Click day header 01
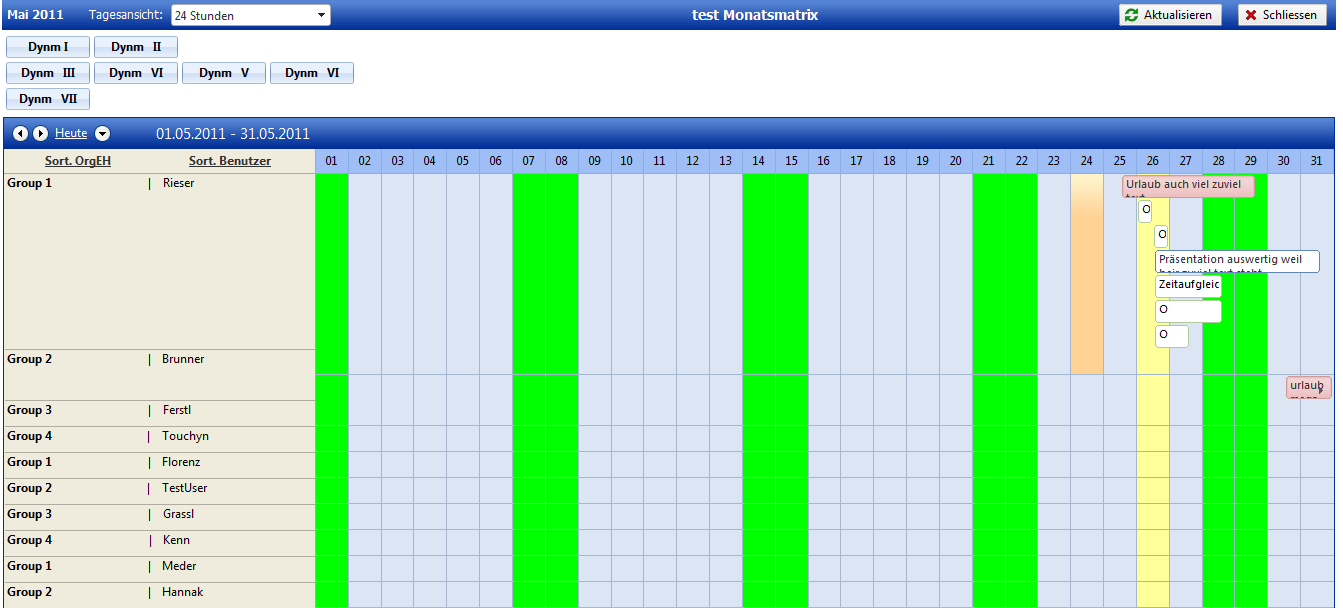1343x608 pixels. [331, 161]
